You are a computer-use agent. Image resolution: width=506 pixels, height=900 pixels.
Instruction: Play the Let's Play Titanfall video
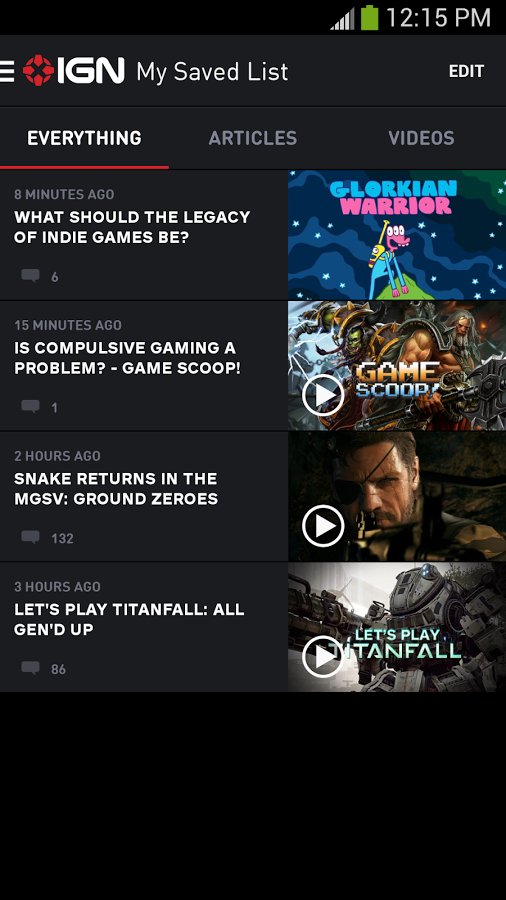pos(323,657)
